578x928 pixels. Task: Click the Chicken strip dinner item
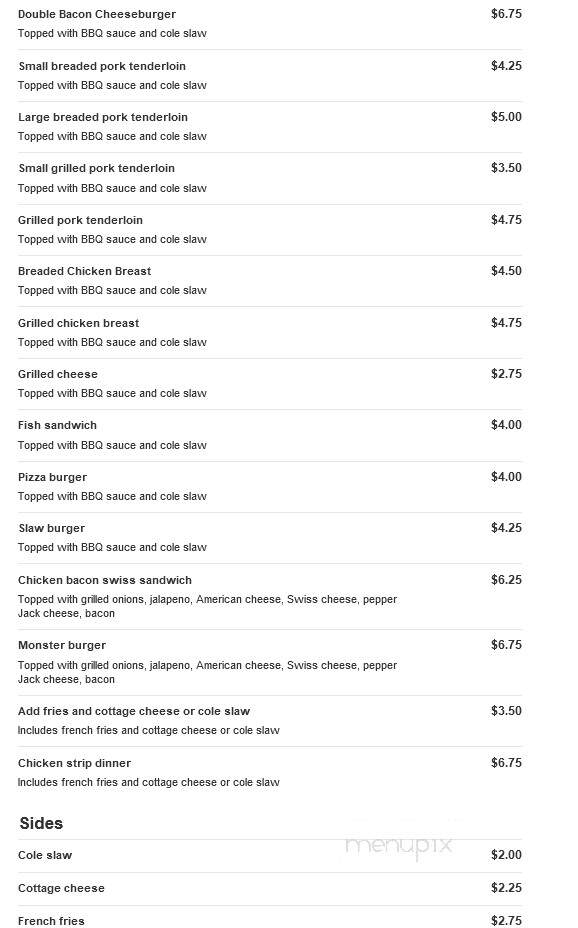pos(74,763)
